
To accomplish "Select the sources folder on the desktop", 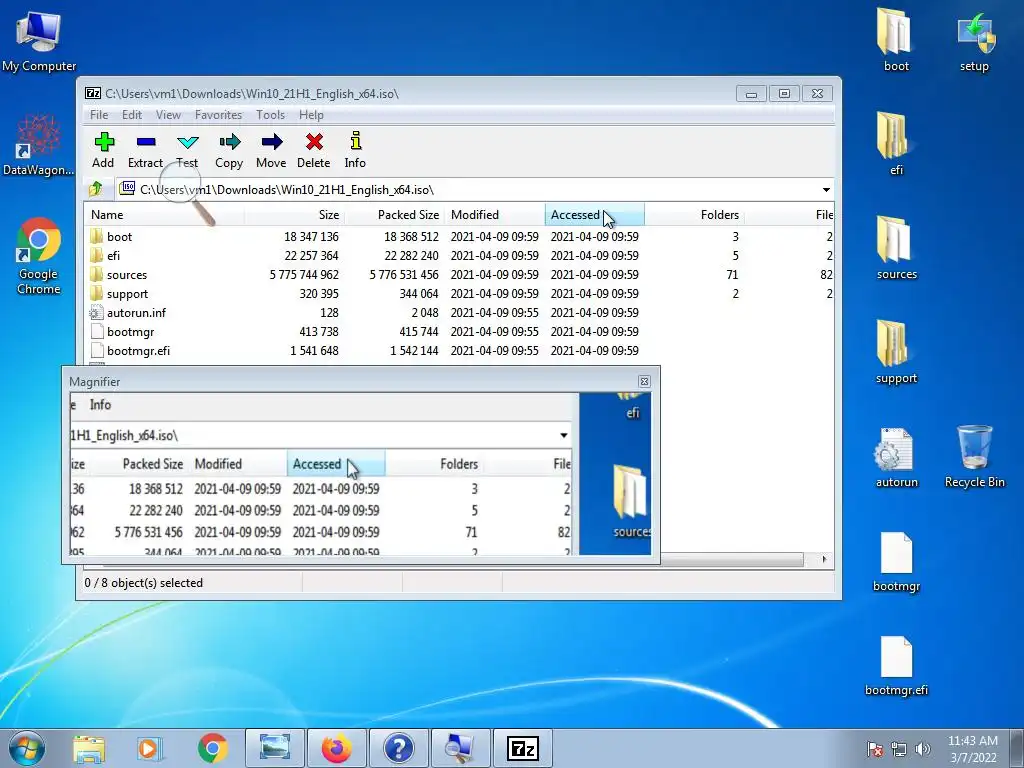I will (x=896, y=248).
